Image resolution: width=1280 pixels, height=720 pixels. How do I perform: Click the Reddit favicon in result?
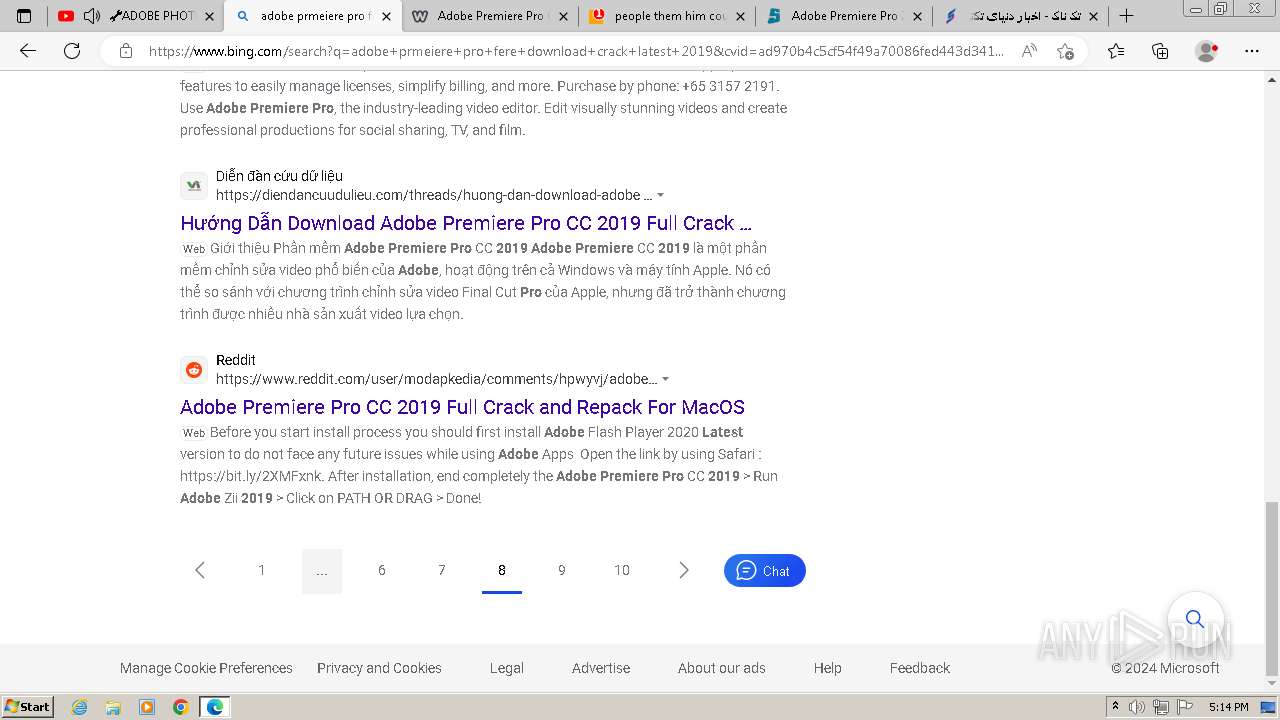[194, 370]
